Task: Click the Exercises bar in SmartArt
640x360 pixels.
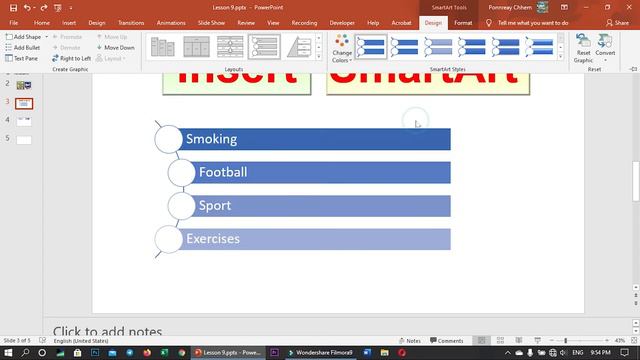Action: point(314,239)
